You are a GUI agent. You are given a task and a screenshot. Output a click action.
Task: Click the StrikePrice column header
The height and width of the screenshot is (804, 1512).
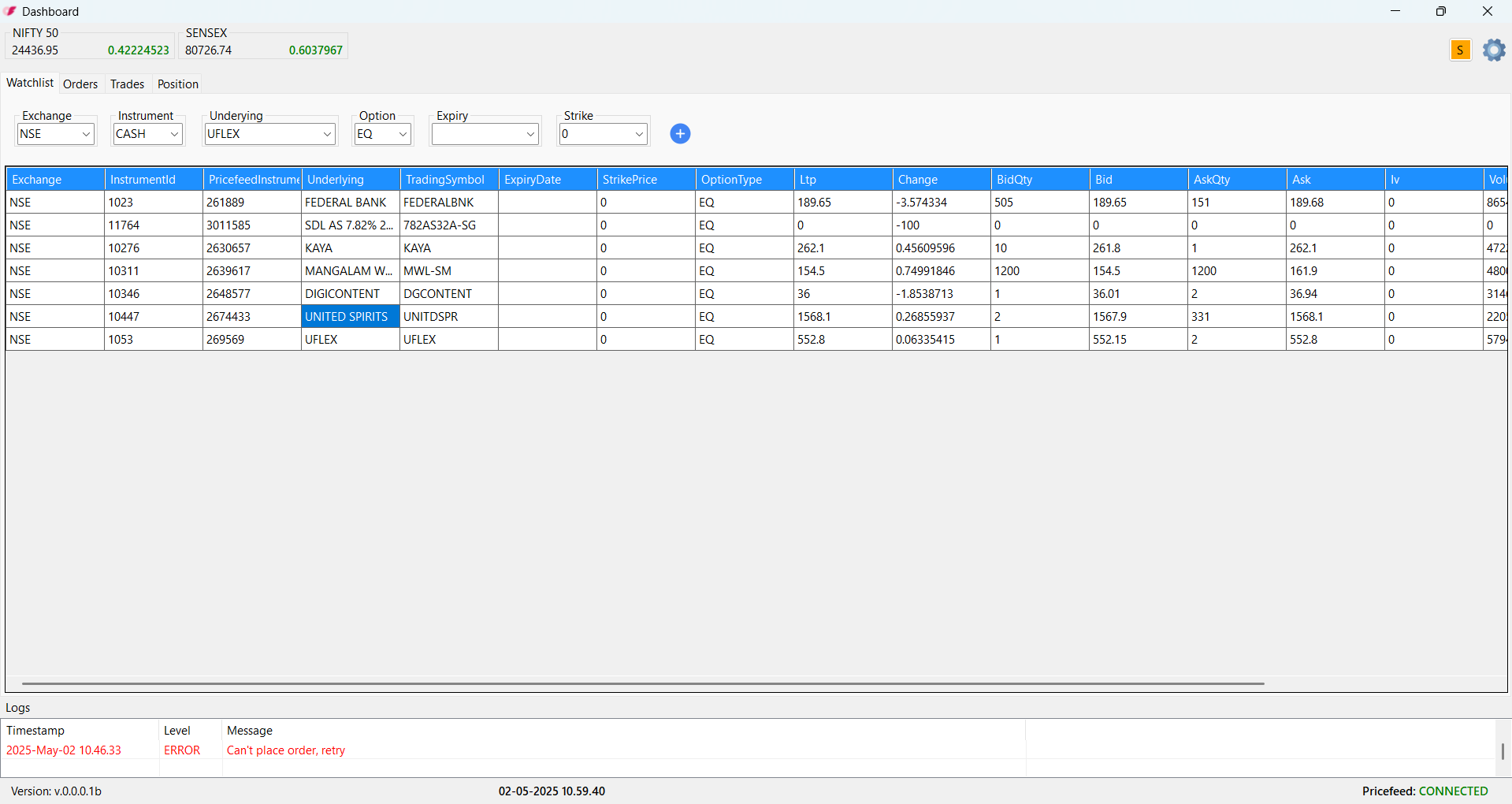[646, 180]
